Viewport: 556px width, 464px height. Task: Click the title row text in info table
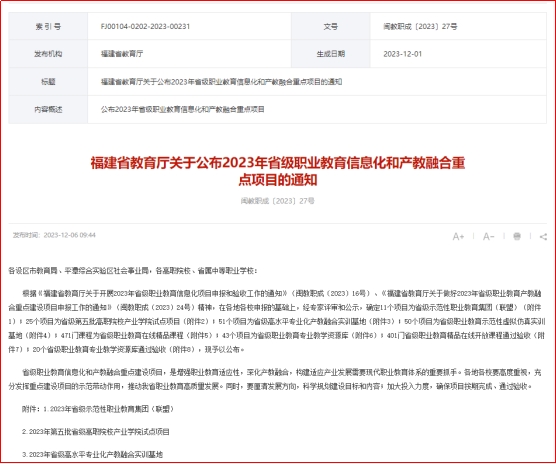[221, 82]
